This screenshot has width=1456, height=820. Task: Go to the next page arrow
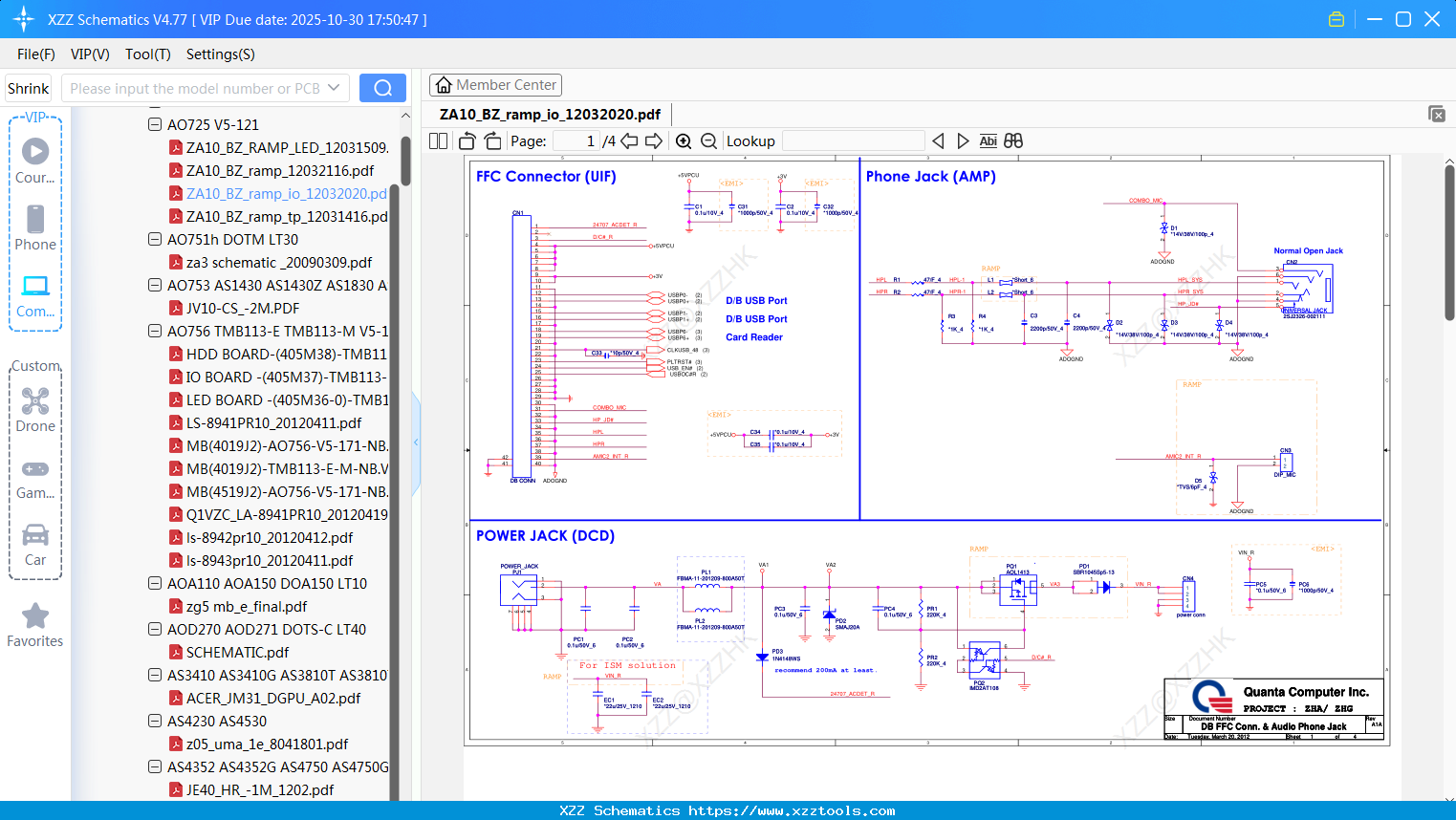654,141
